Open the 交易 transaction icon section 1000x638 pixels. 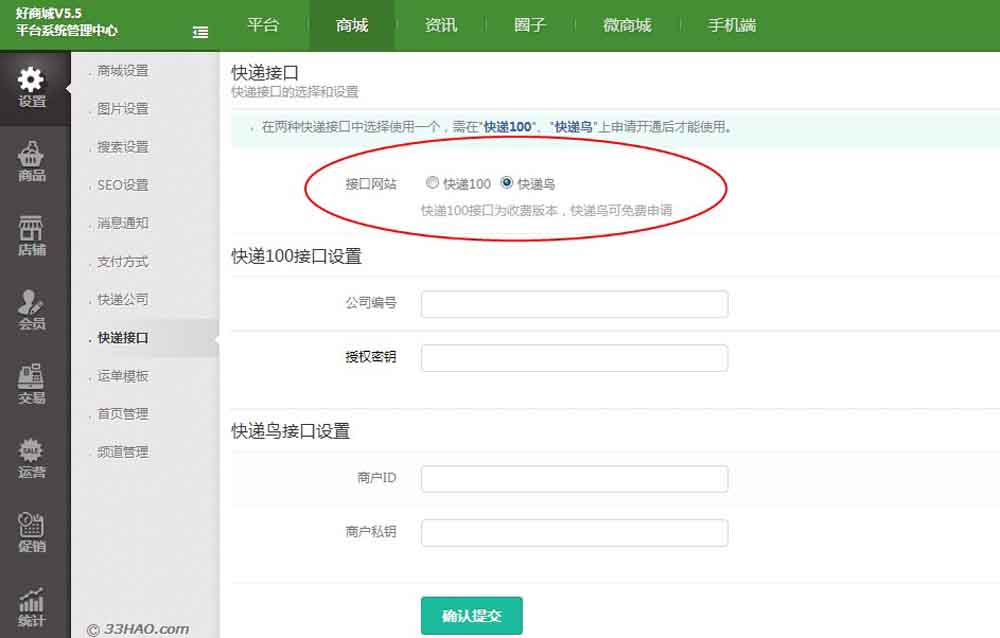click(x=32, y=384)
